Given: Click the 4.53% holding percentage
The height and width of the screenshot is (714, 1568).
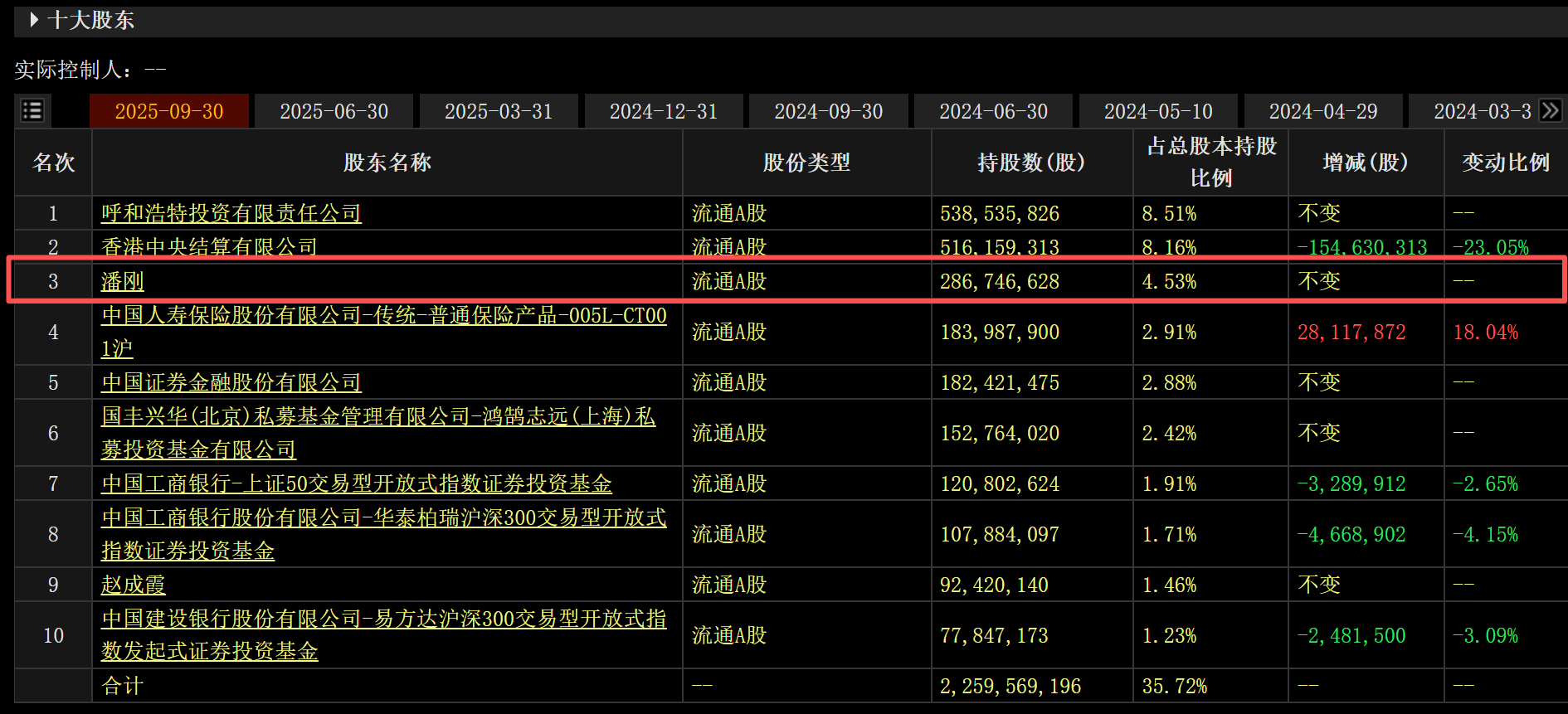Looking at the screenshot, I should pos(1169,281).
